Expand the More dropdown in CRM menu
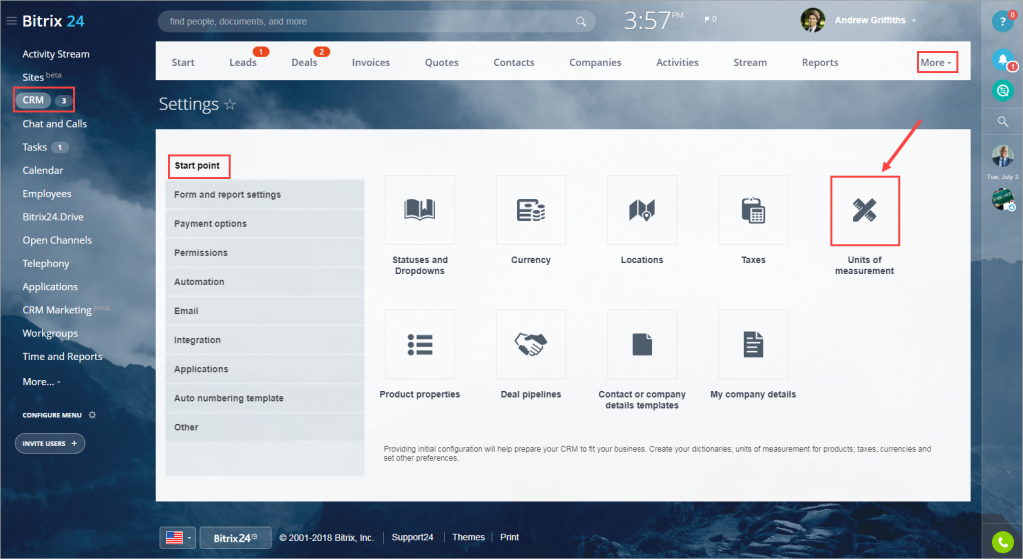The height and width of the screenshot is (559, 1023). [x=937, y=63]
